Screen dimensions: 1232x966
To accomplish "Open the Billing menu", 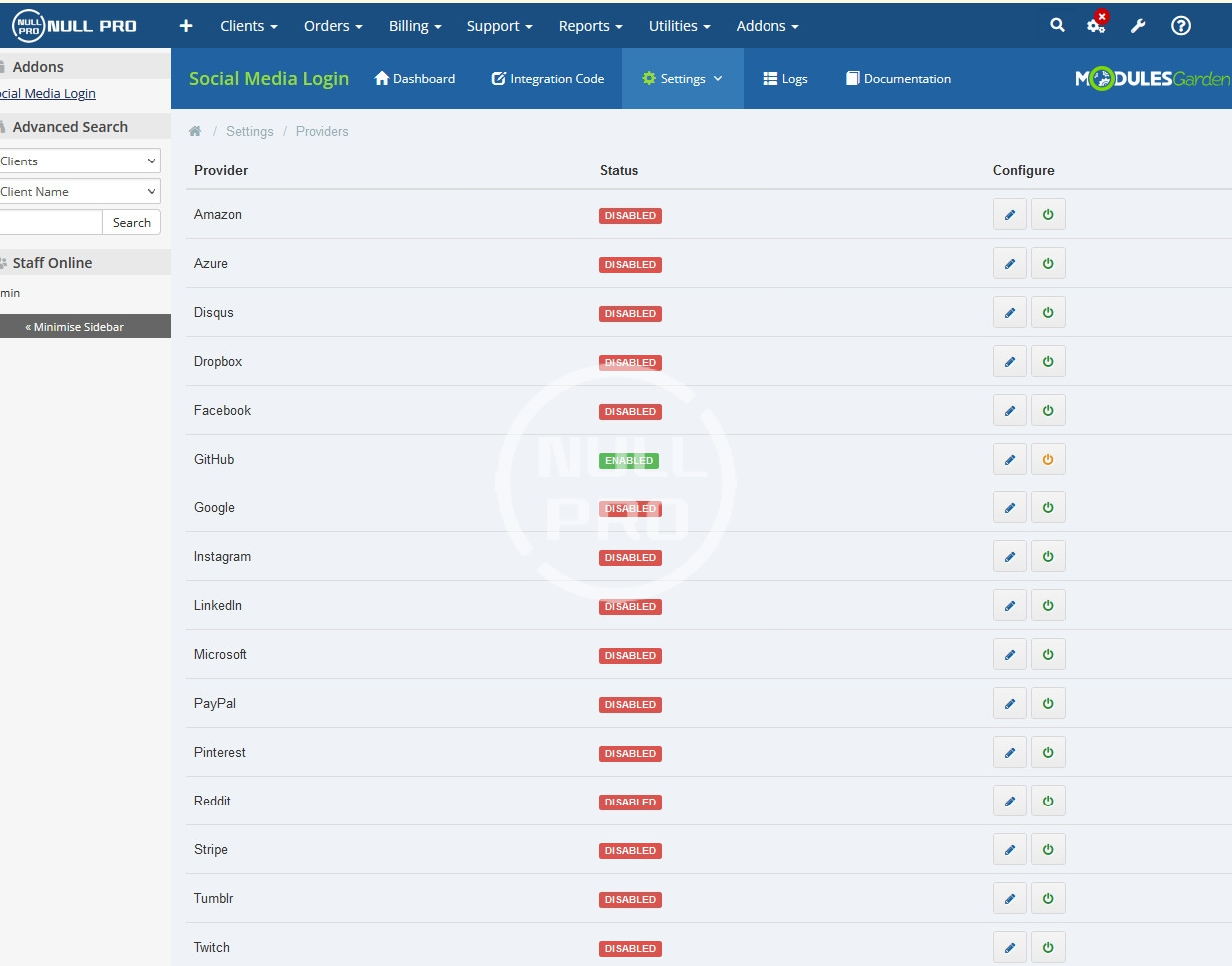I will point(415,26).
